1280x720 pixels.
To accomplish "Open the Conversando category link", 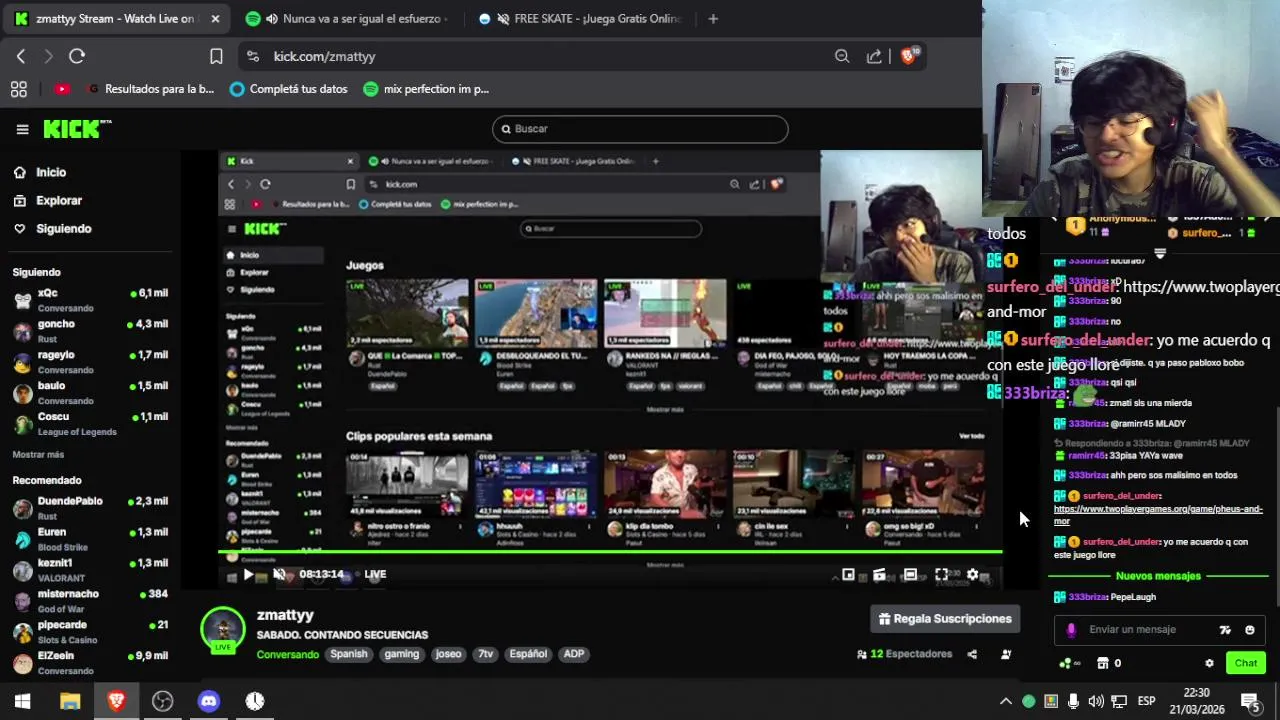I will (287, 654).
